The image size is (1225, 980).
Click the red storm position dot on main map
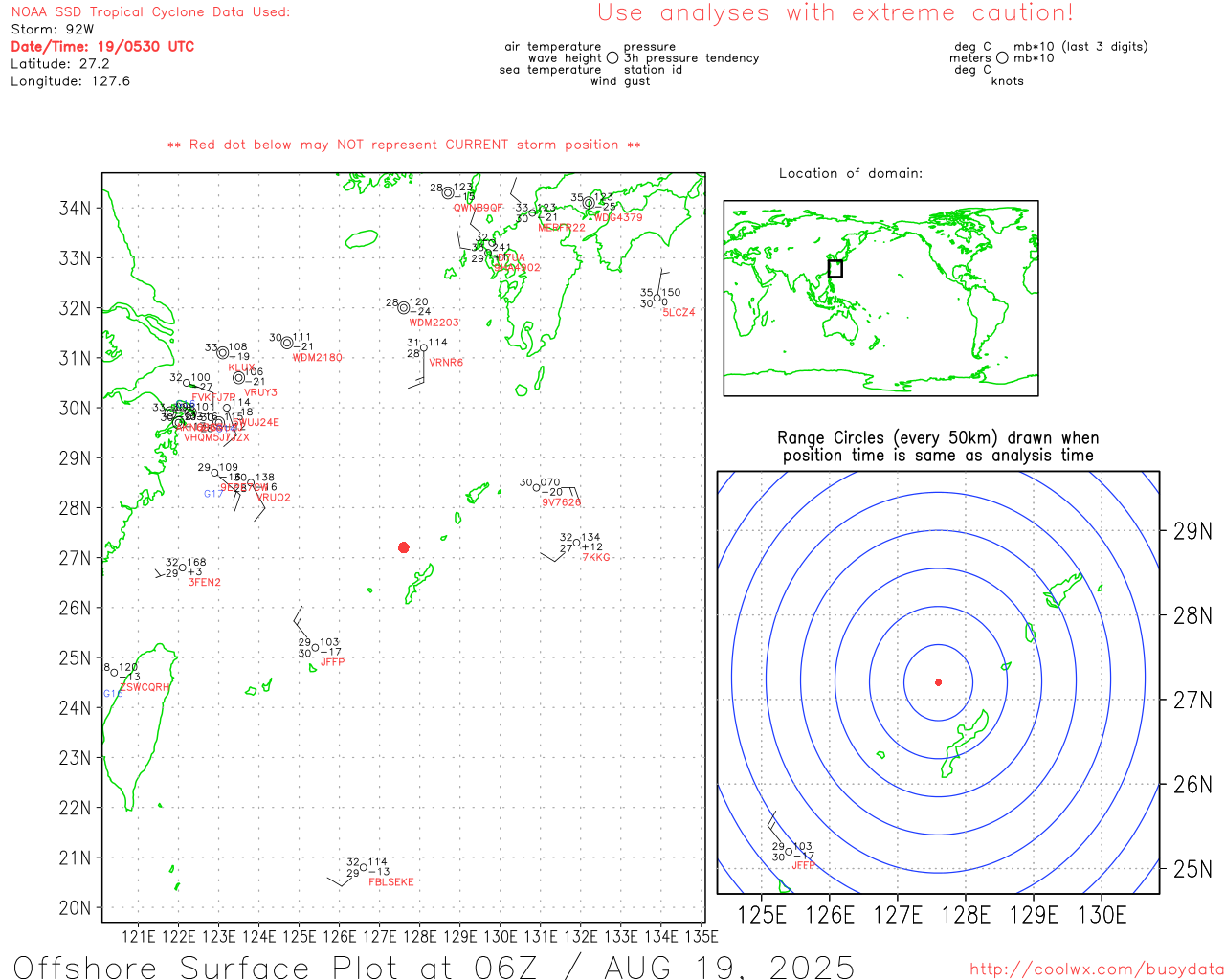pos(404,547)
